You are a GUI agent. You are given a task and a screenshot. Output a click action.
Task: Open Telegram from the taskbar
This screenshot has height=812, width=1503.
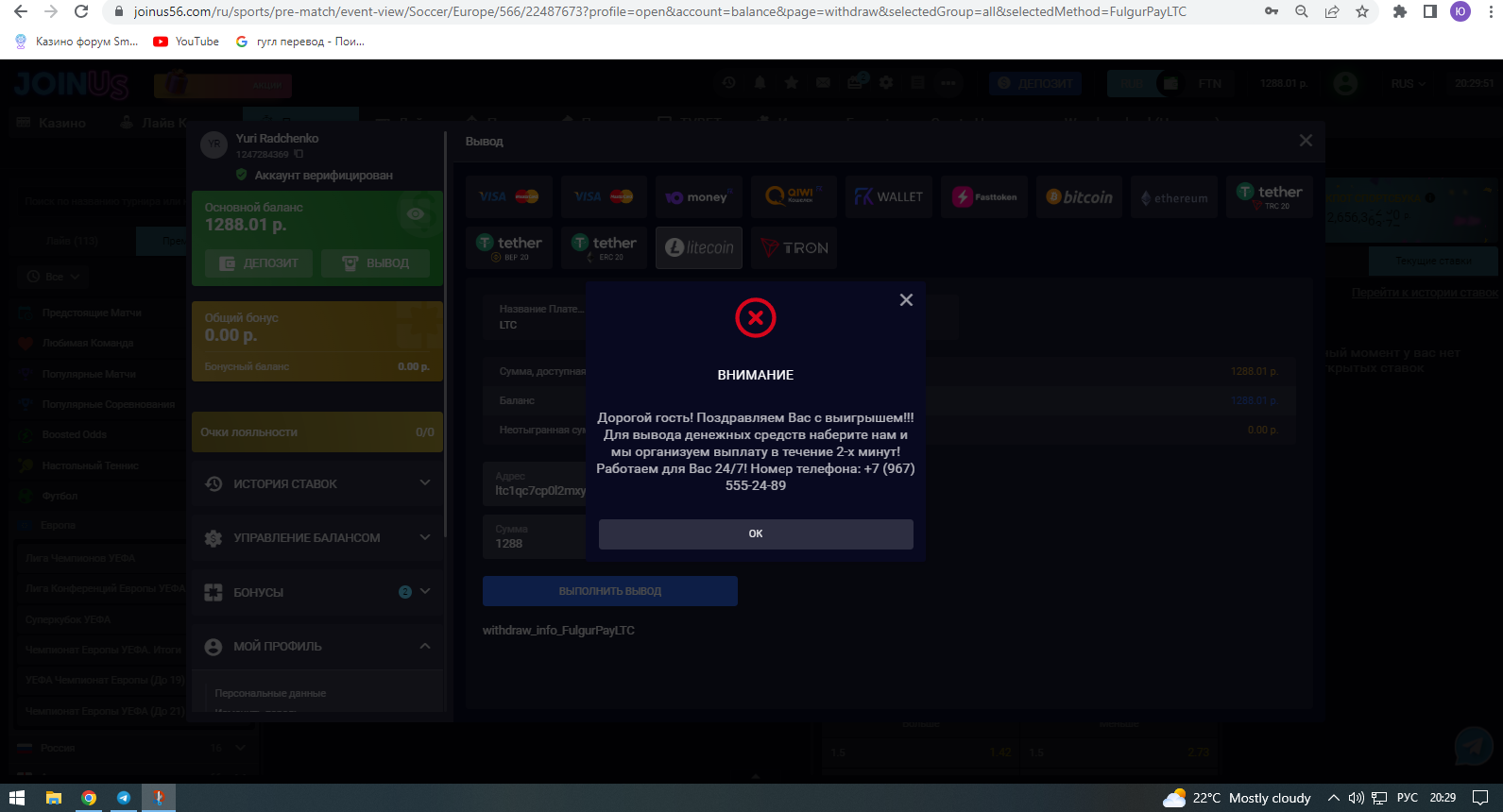124,798
